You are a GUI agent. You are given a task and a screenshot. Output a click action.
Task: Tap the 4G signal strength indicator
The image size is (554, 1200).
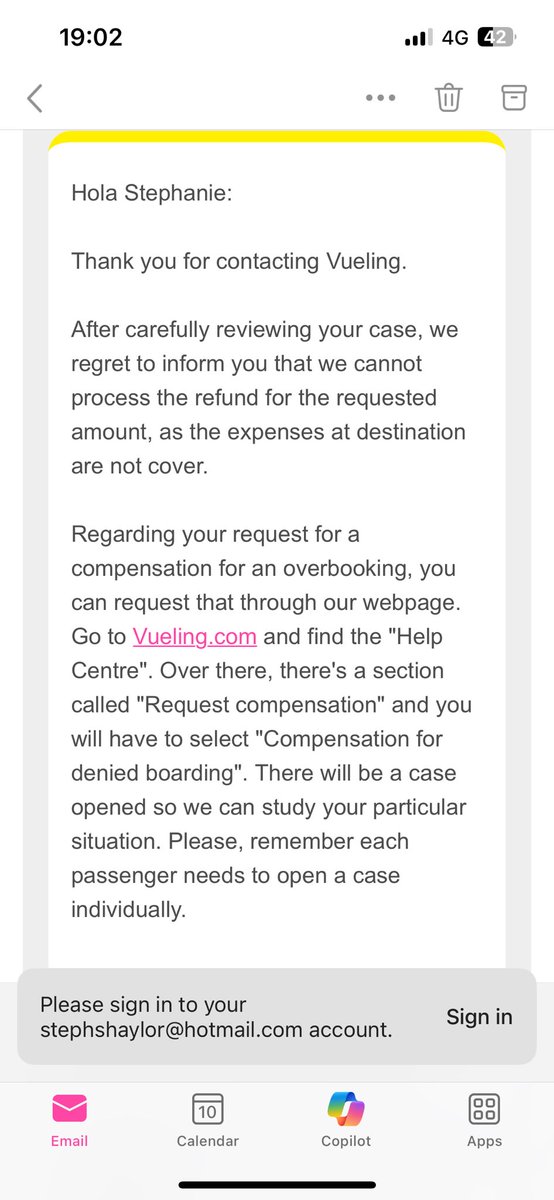point(436,38)
